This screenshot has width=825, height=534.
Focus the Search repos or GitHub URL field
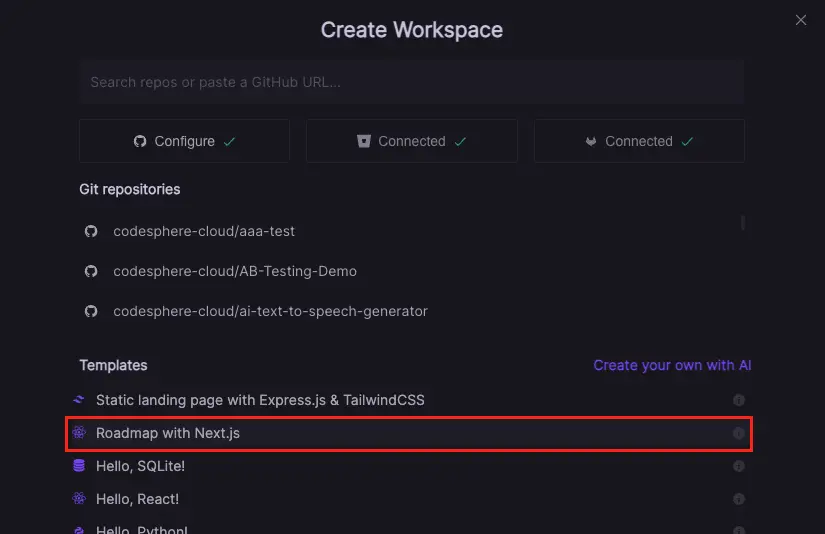pos(411,82)
